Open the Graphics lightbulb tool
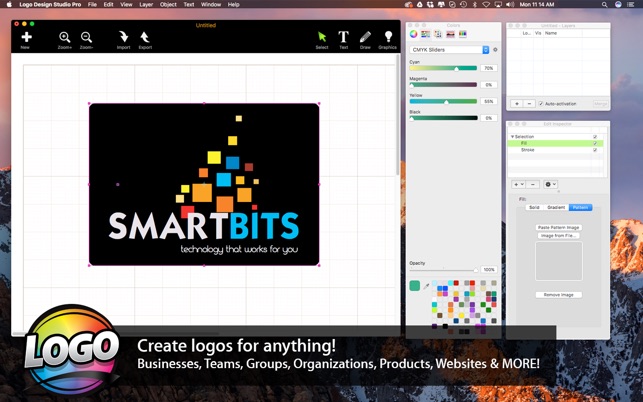Viewport: 643px width, 402px height. (388, 37)
